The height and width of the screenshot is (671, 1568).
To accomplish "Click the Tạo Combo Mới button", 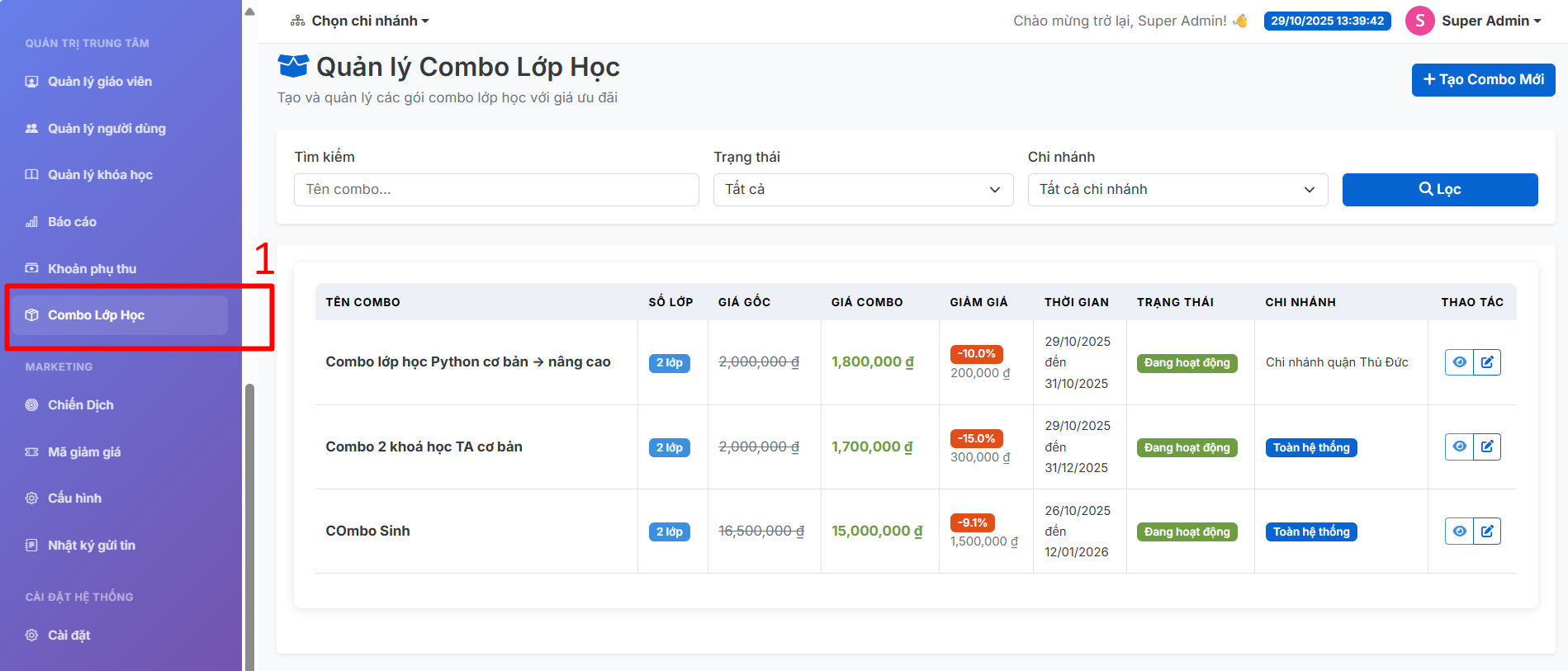I will click(x=1483, y=80).
